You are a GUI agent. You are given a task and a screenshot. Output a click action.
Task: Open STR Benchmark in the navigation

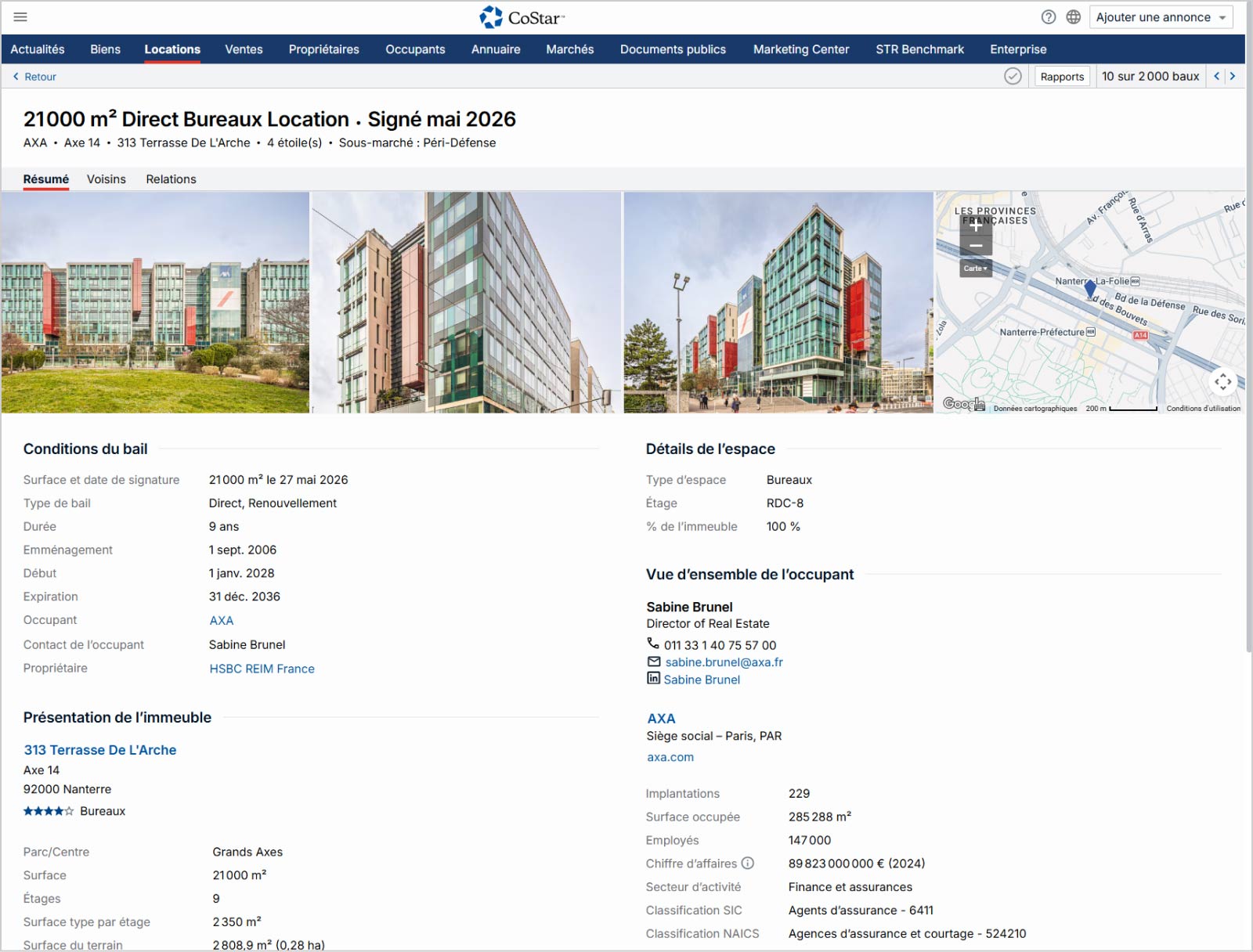(920, 49)
